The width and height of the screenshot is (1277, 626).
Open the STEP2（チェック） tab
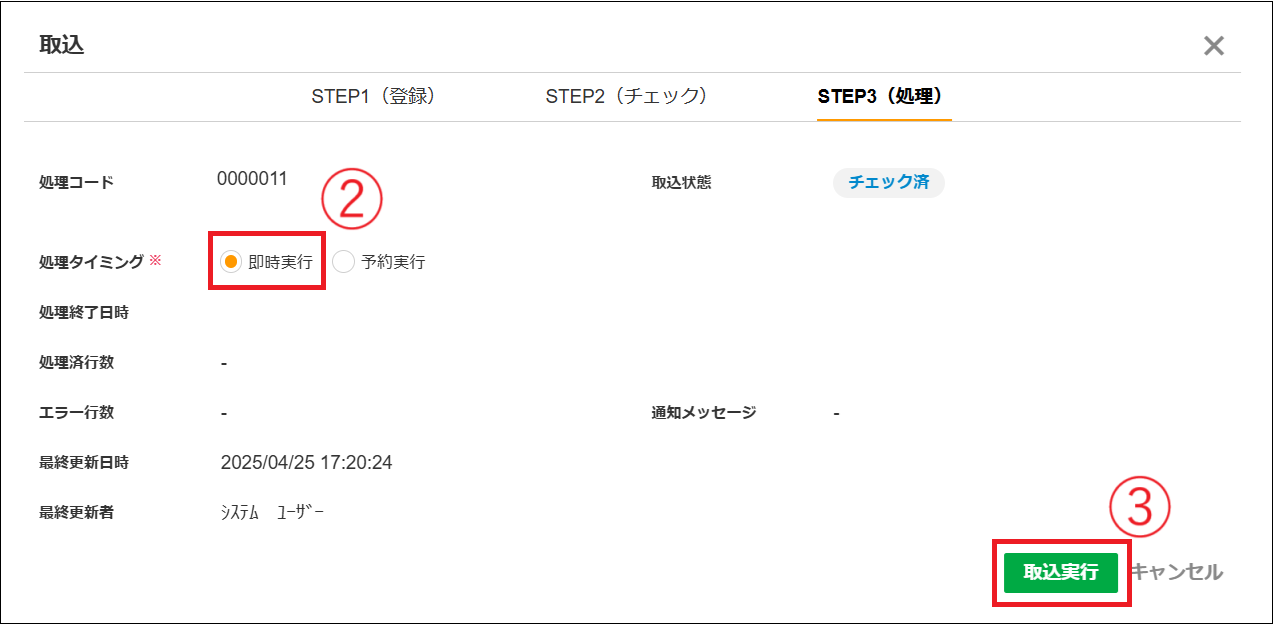point(627,97)
